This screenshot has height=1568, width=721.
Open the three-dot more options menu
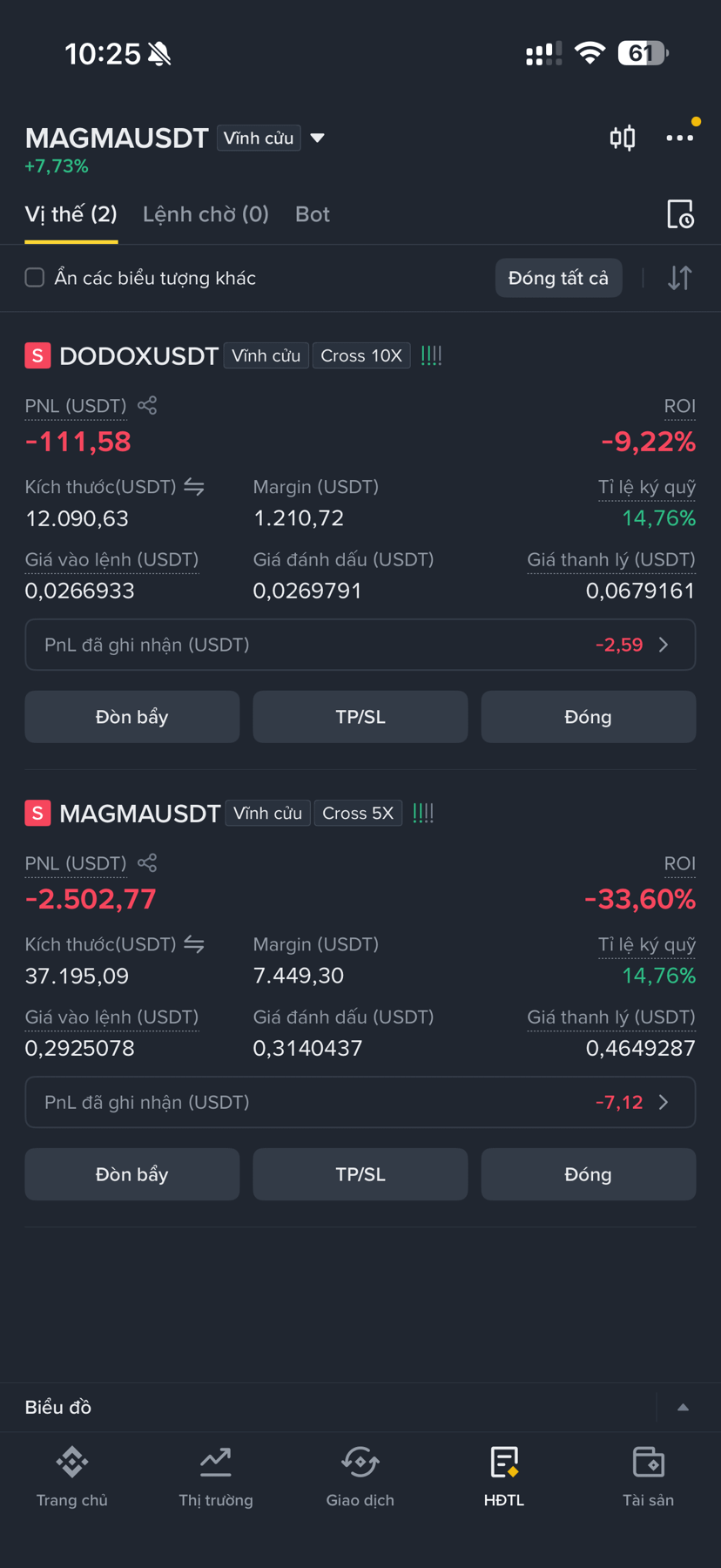point(680,138)
